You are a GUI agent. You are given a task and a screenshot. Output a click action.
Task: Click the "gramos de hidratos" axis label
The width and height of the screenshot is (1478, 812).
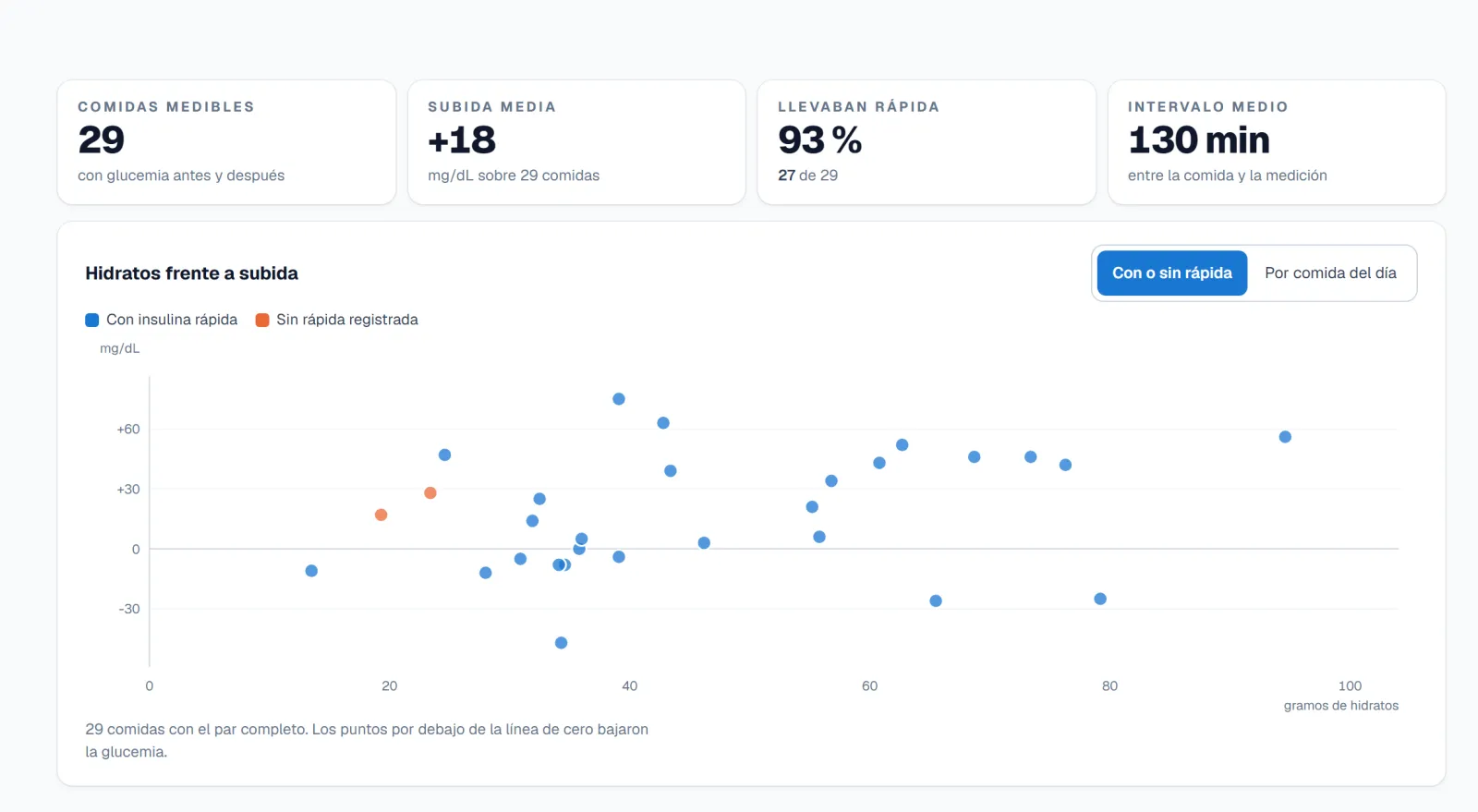point(1341,706)
